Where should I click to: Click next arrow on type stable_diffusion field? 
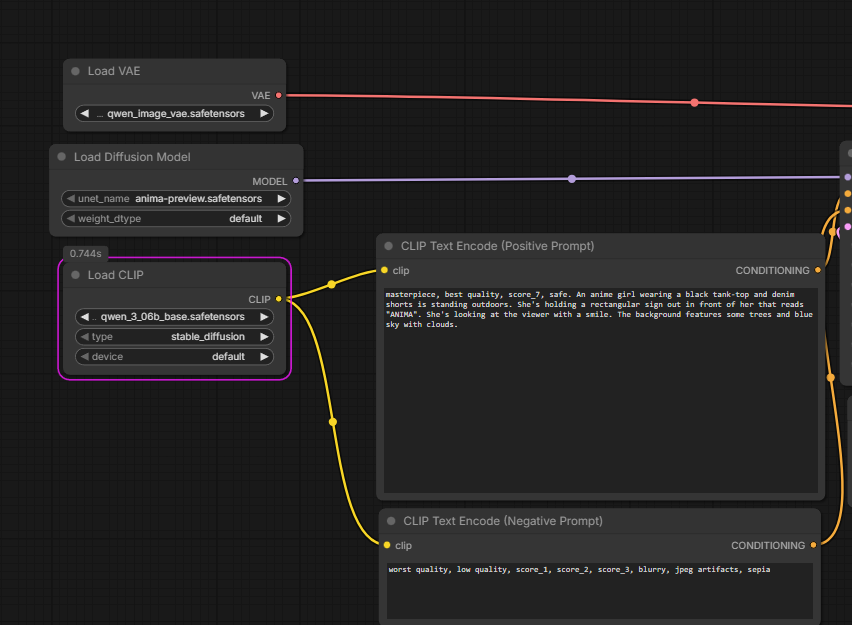click(264, 337)
